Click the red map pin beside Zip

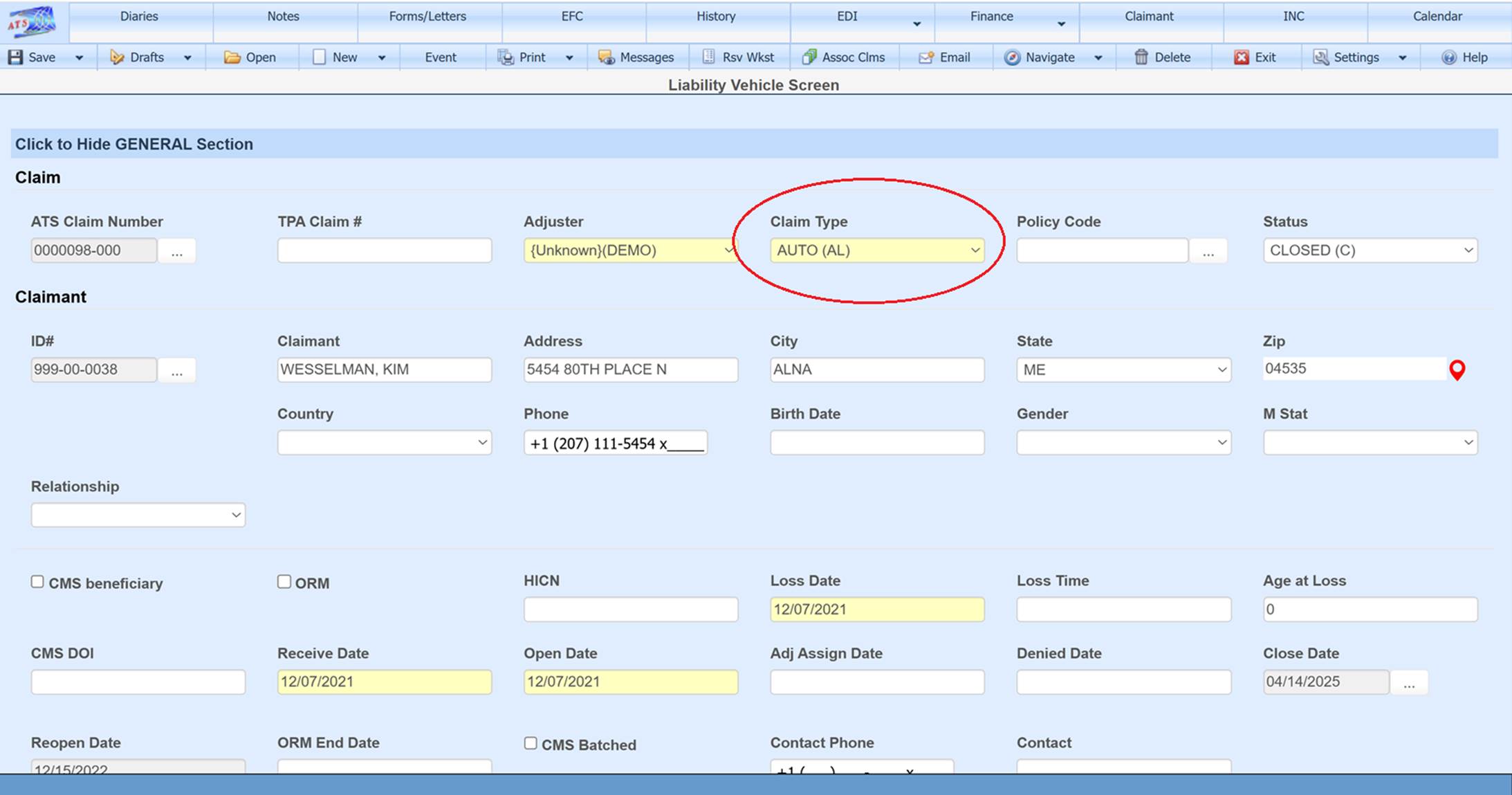tap(1457, 370)
